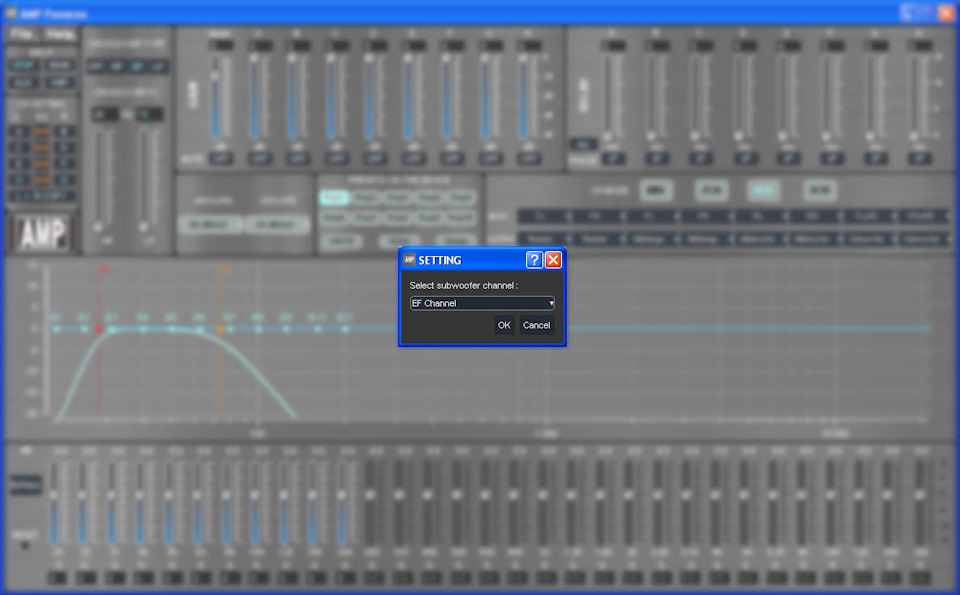Click the AMP icon in main window title bar

pos(10,13)
